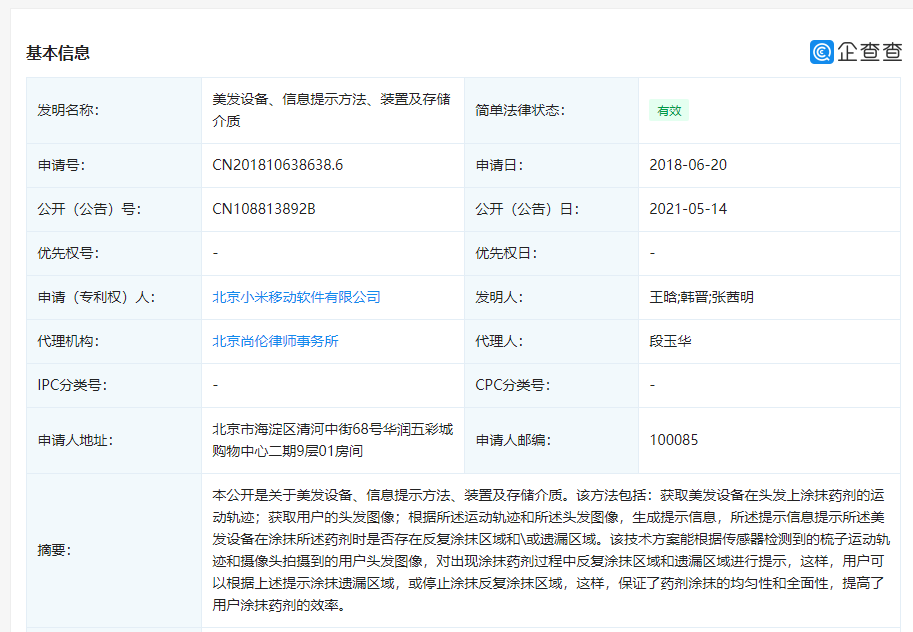Click the 申请人地址 label
This screenshot has height=632, width=913.
click(x=75, y=440)
